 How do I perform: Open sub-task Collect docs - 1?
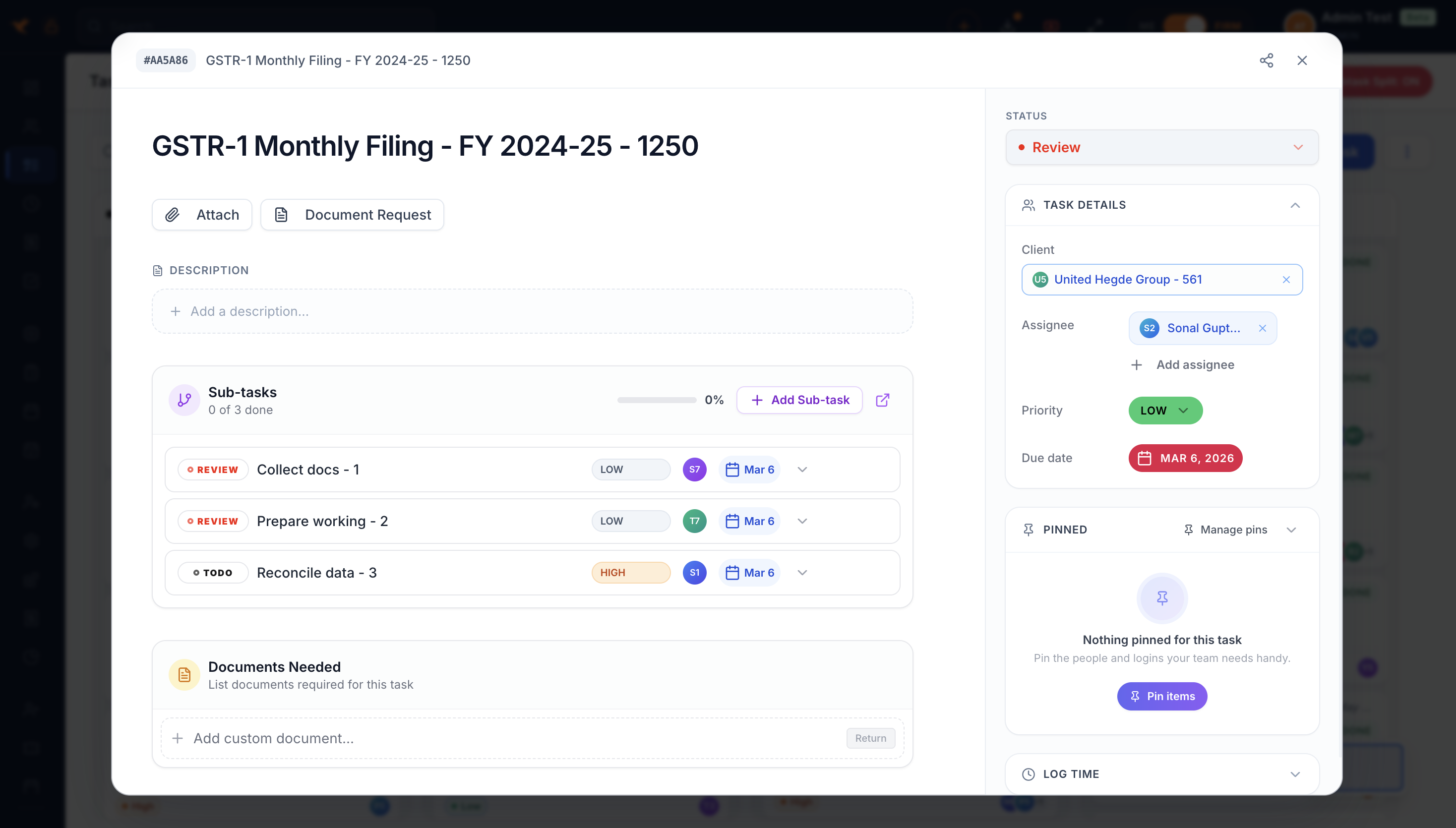[x=307, y=470]
